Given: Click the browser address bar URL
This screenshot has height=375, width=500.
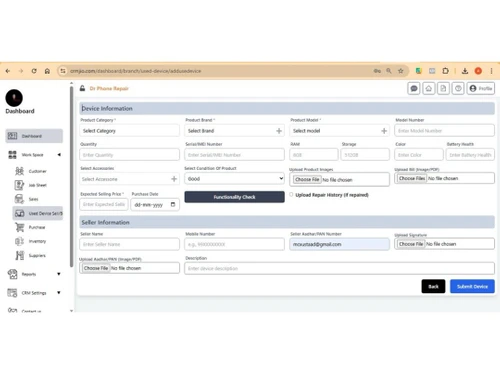Looking at the screenshot, I should [135, 71].
